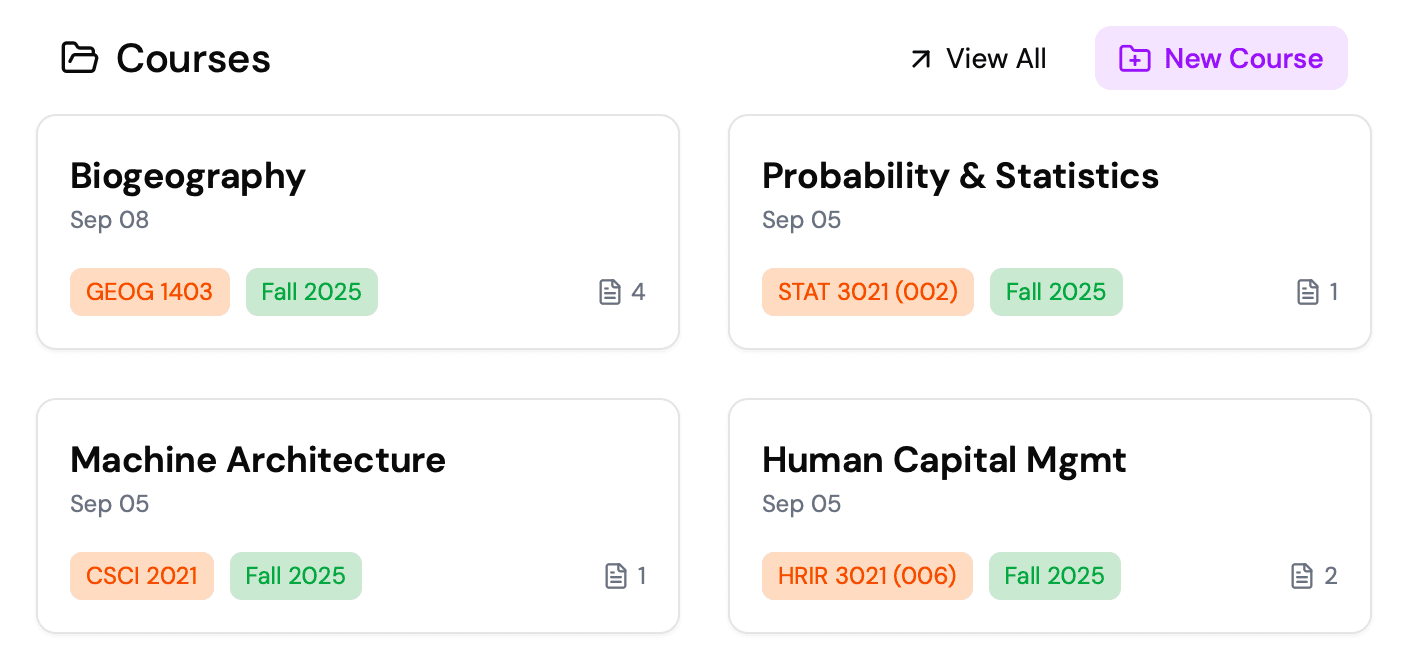Select the STAT 3021 (002) tag

tap(868, 292)
